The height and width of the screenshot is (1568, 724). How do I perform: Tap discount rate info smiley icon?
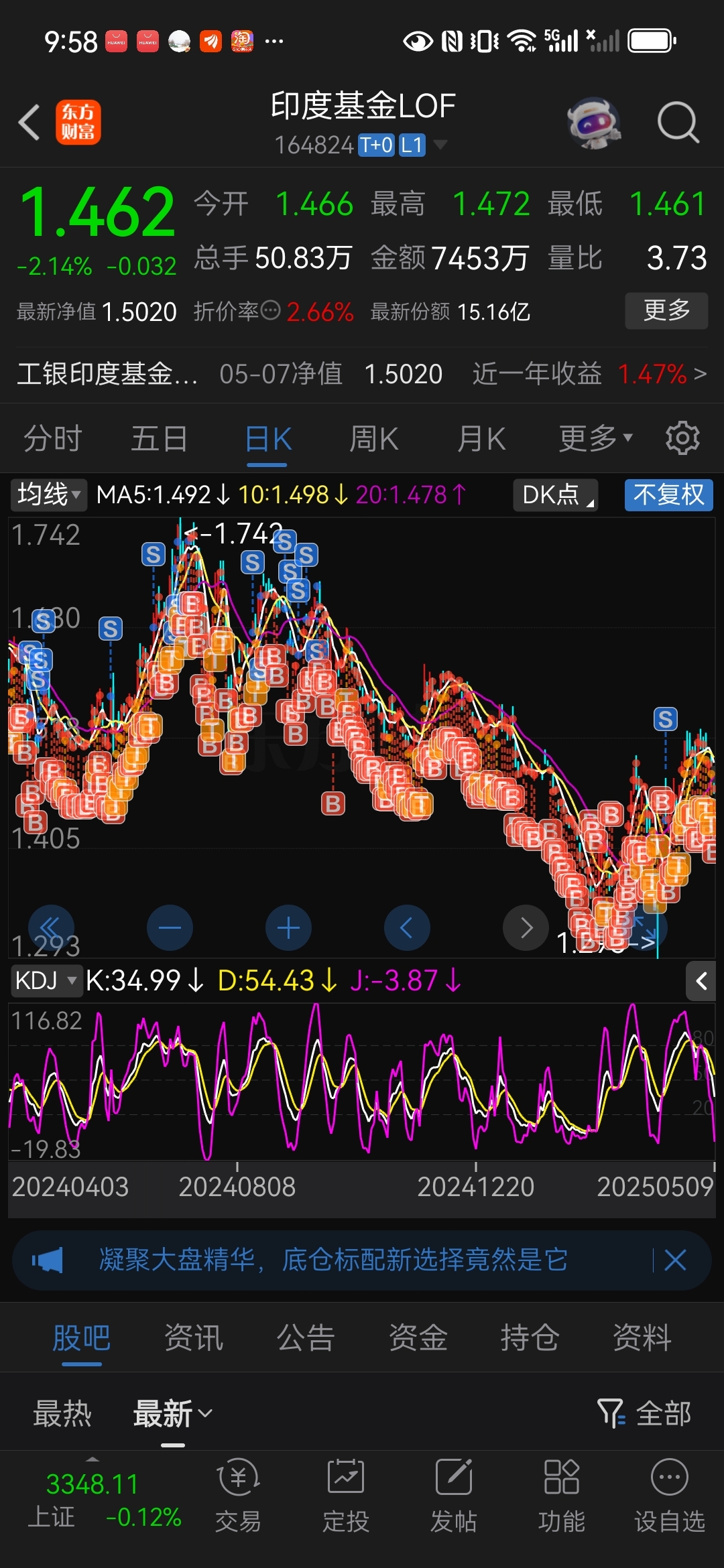270,310
